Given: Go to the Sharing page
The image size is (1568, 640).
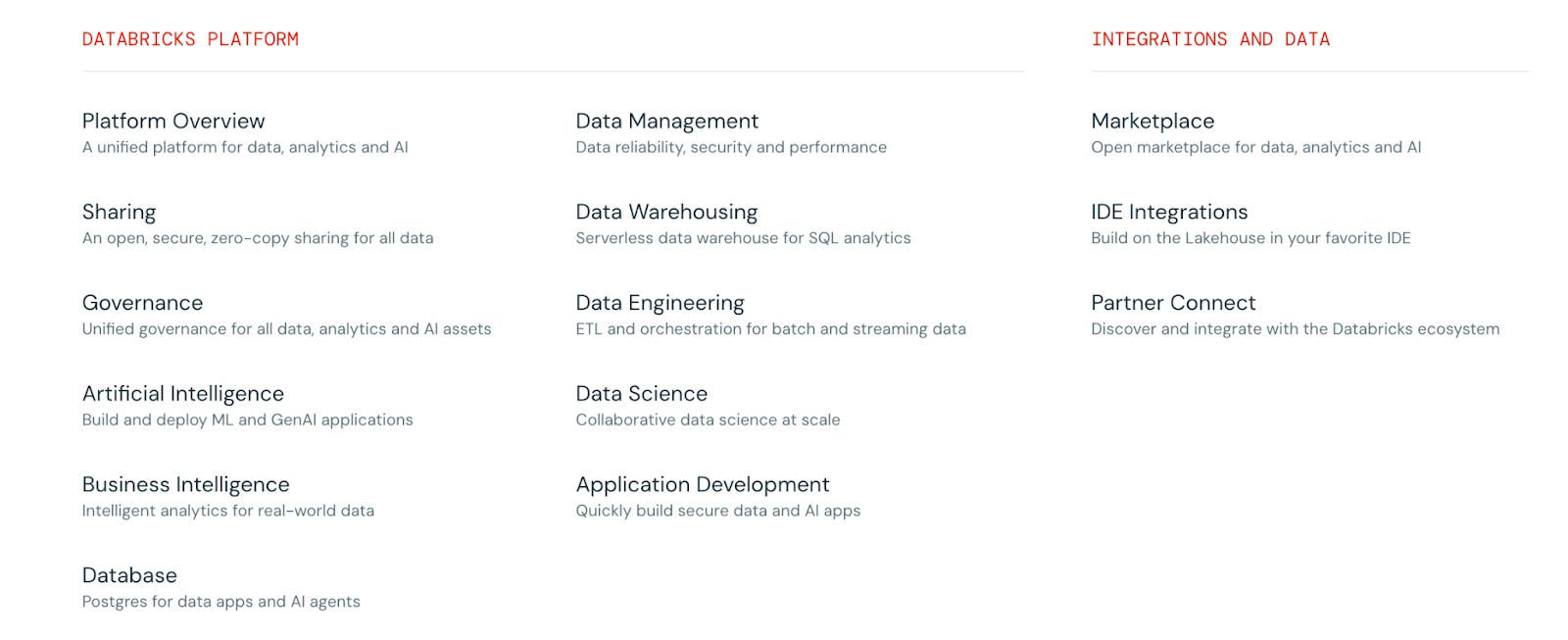Looking at the screenshot, I should [x=119, y=213].
